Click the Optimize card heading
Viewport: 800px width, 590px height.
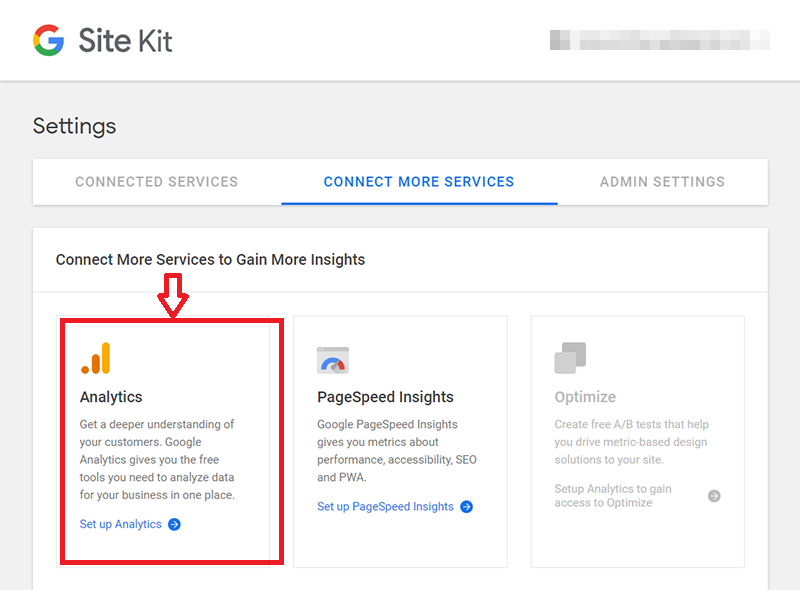(585, 397)
